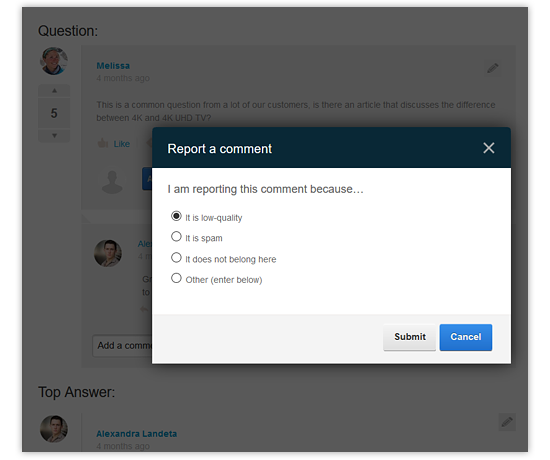Downvote the question with the down arrow
This screenshot has height=460, width=550.
coord(54,135)
